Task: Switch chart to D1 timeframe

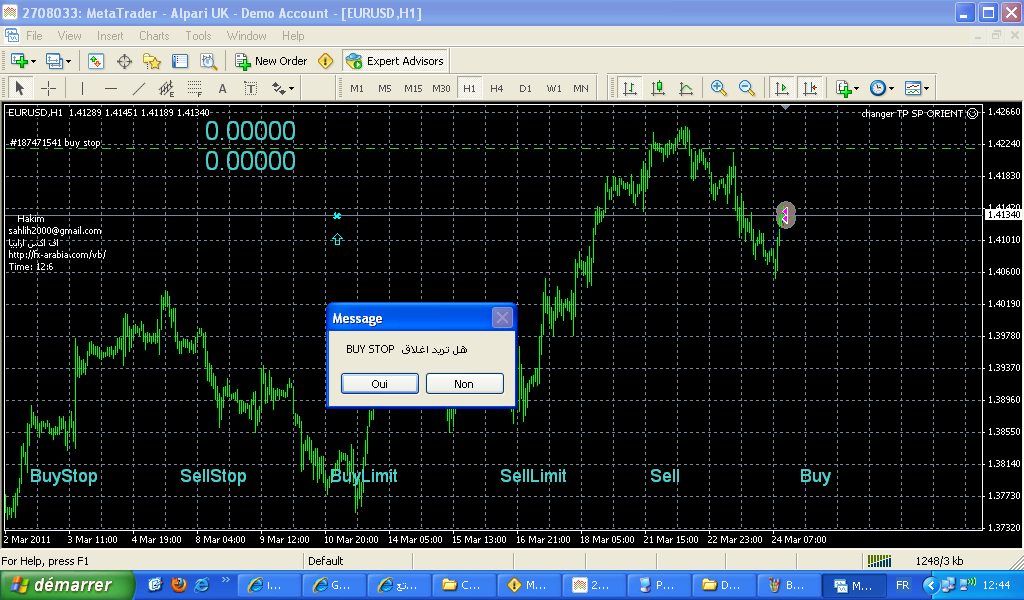Action: (525, 88)
